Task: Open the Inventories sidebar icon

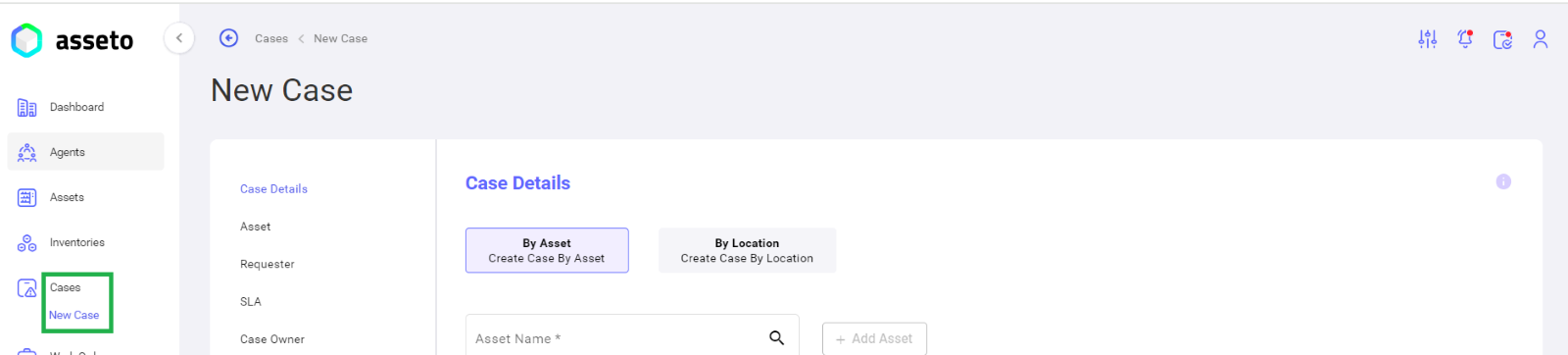Action: click(x=26, y=242)
